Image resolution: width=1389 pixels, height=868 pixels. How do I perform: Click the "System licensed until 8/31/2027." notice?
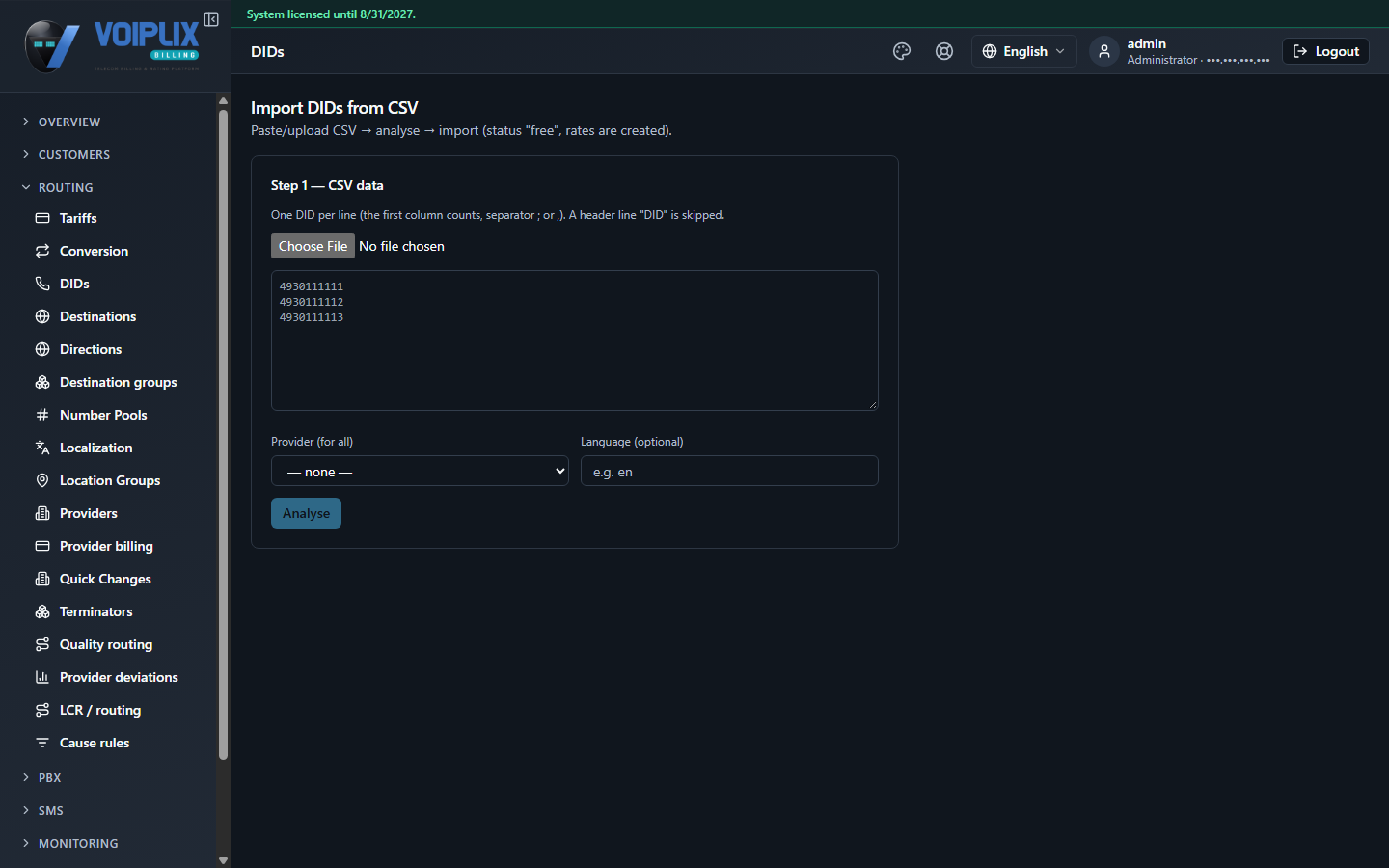pos(331,14)
